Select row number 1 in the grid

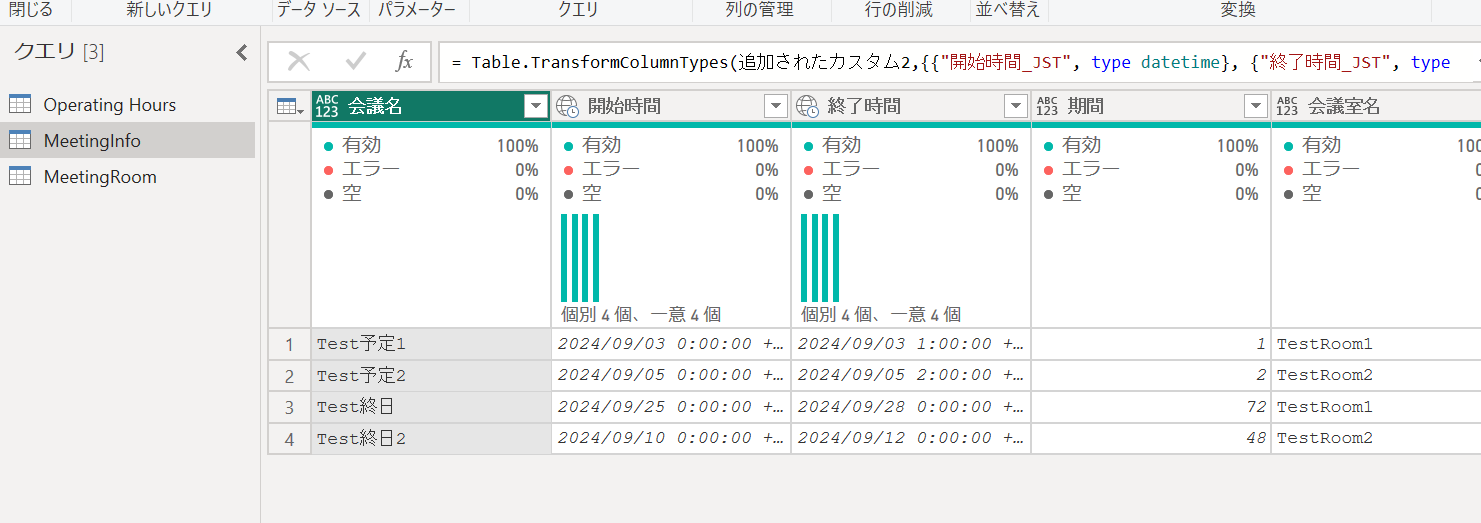tap(290, 344)
